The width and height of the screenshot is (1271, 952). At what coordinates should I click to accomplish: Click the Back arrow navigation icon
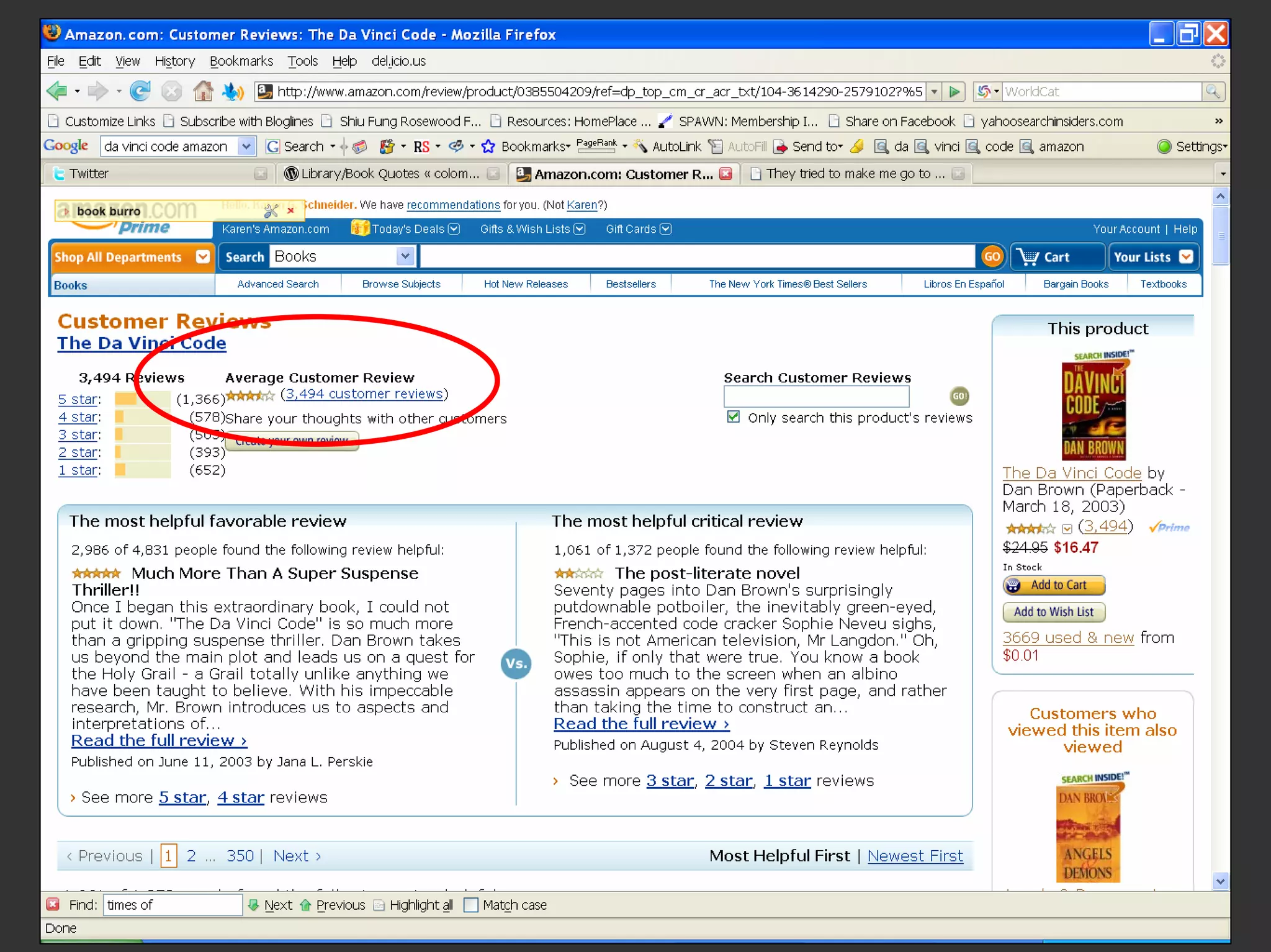(57, 92)
